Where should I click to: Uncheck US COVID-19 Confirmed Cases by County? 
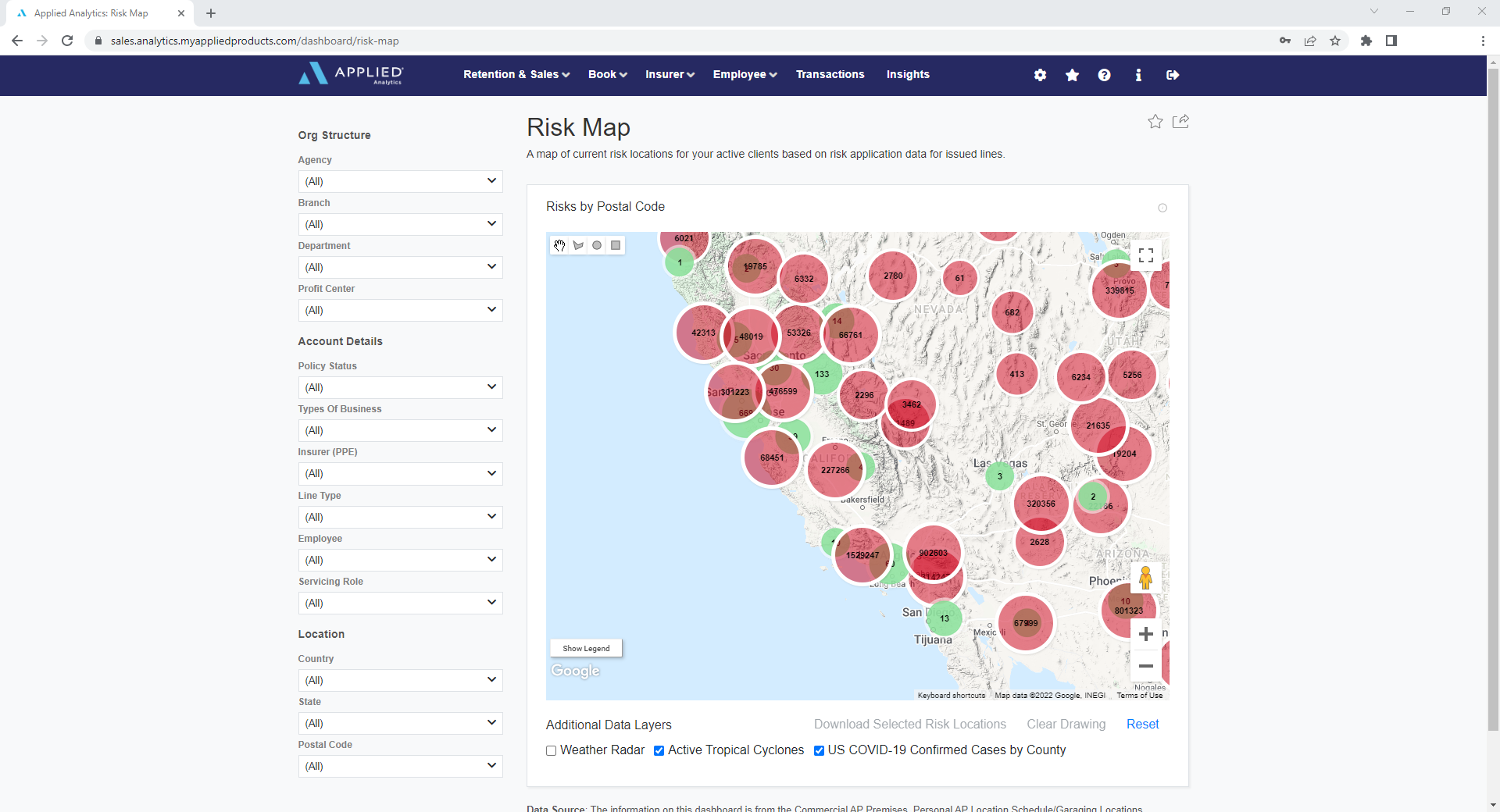click(x=819, y=750)
